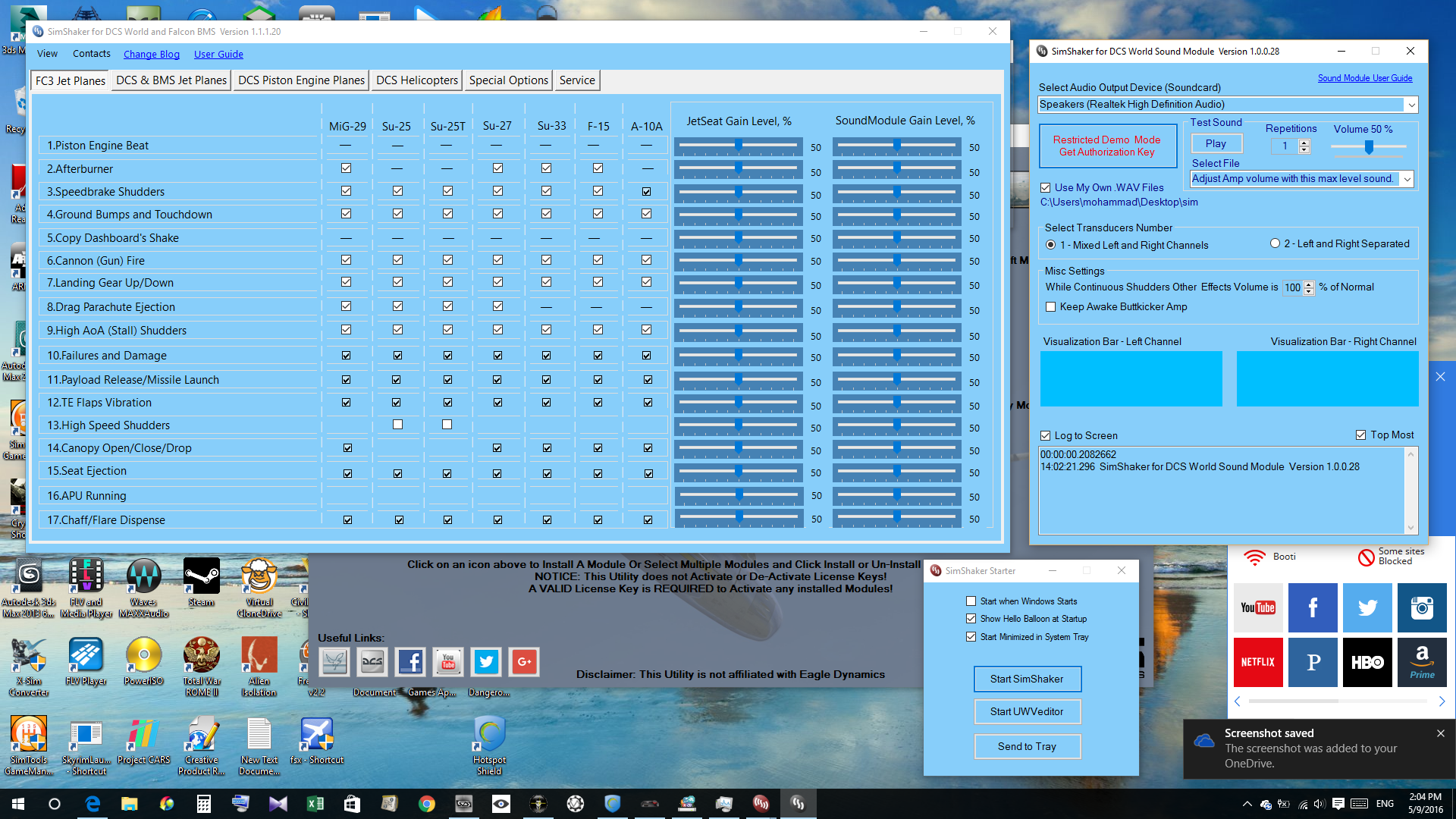Increase Effects Volume percent stepper
This screenshot has width=1456, height=819.
tap(1309, 284)
